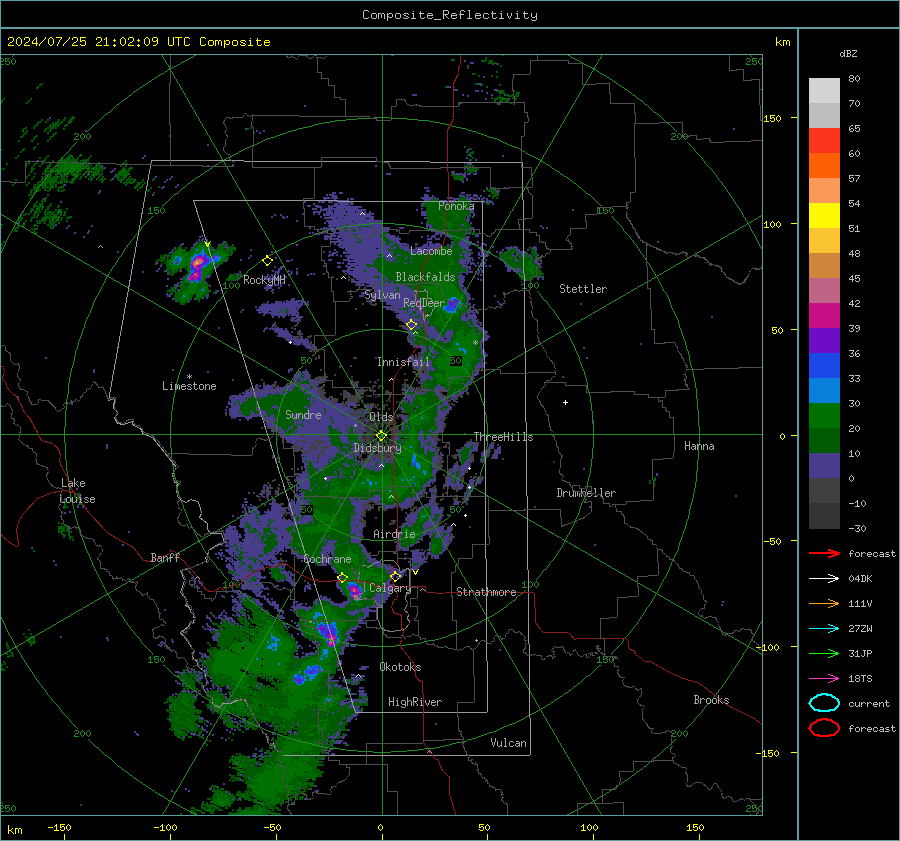Select the 65 dBZ red color swatch
The image size is (900, 841).
point(824,140)
